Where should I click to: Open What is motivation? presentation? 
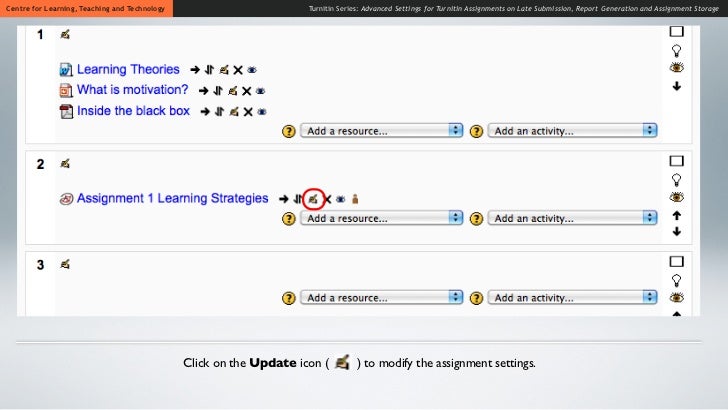(132, 90)
